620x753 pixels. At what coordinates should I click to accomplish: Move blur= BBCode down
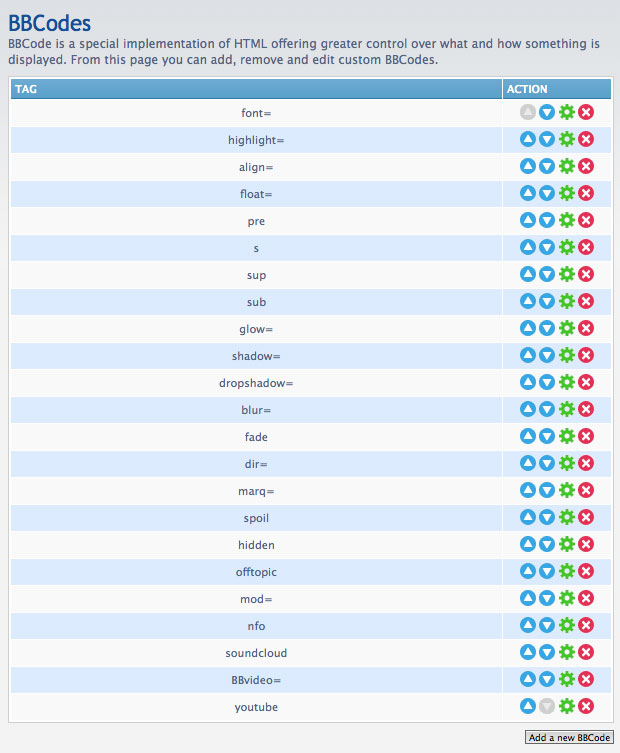click(x=547, y=409)
